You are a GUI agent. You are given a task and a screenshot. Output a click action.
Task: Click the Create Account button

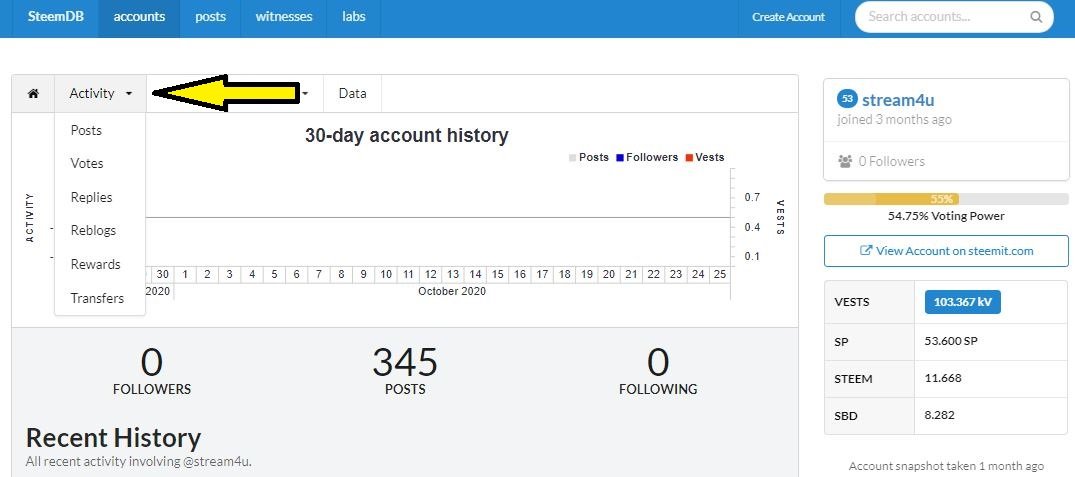[x=788, y=17]
